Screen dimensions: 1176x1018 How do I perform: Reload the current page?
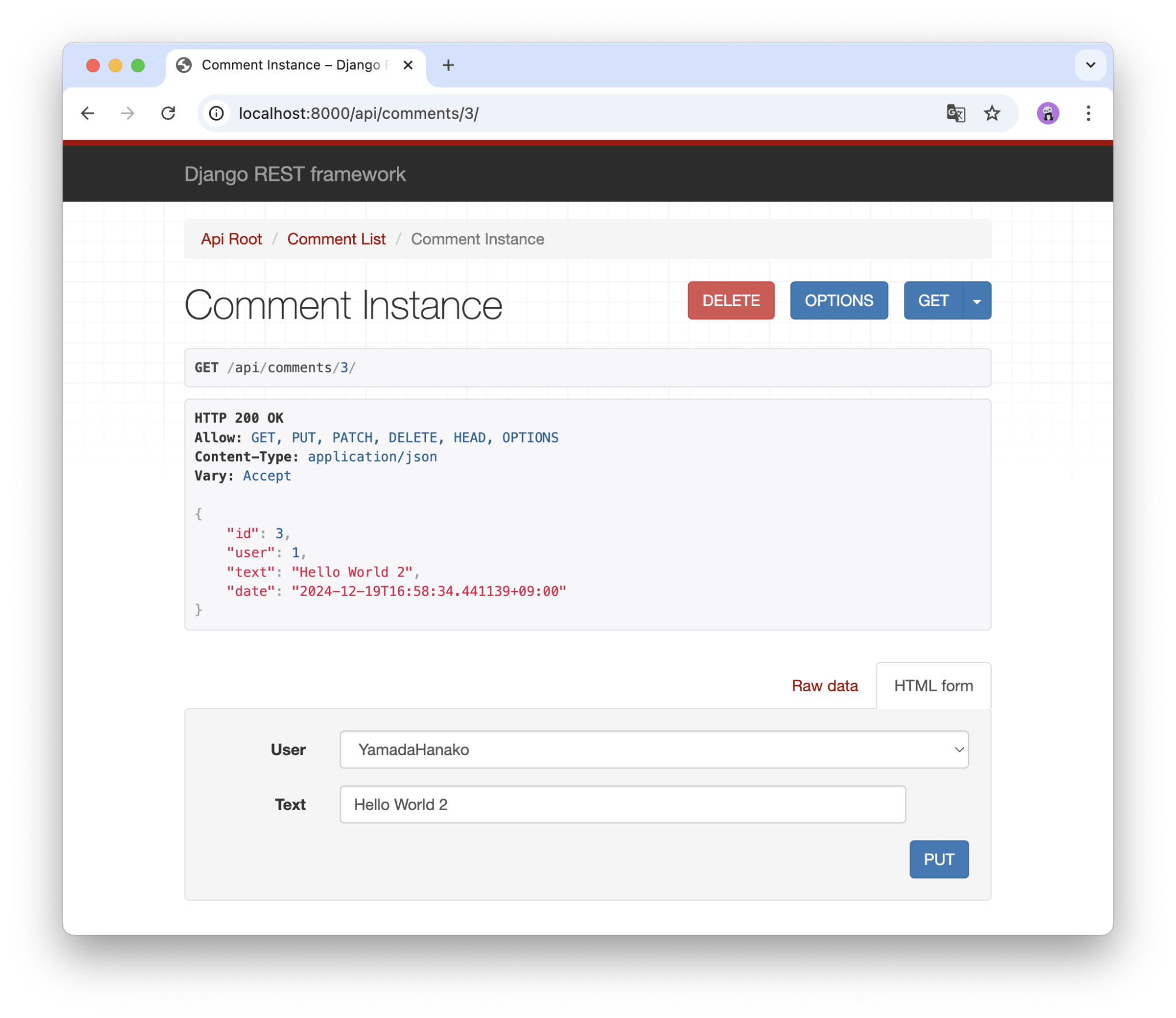(168, 113)
